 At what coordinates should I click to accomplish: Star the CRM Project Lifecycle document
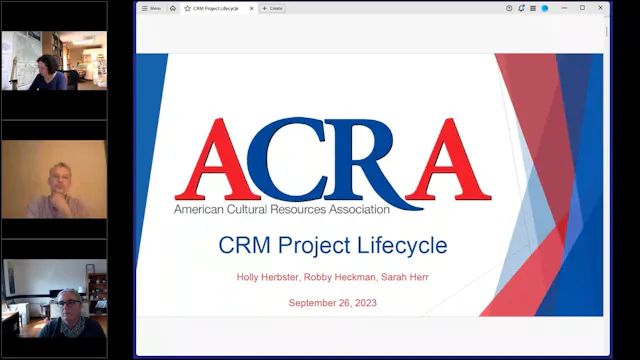187,8
